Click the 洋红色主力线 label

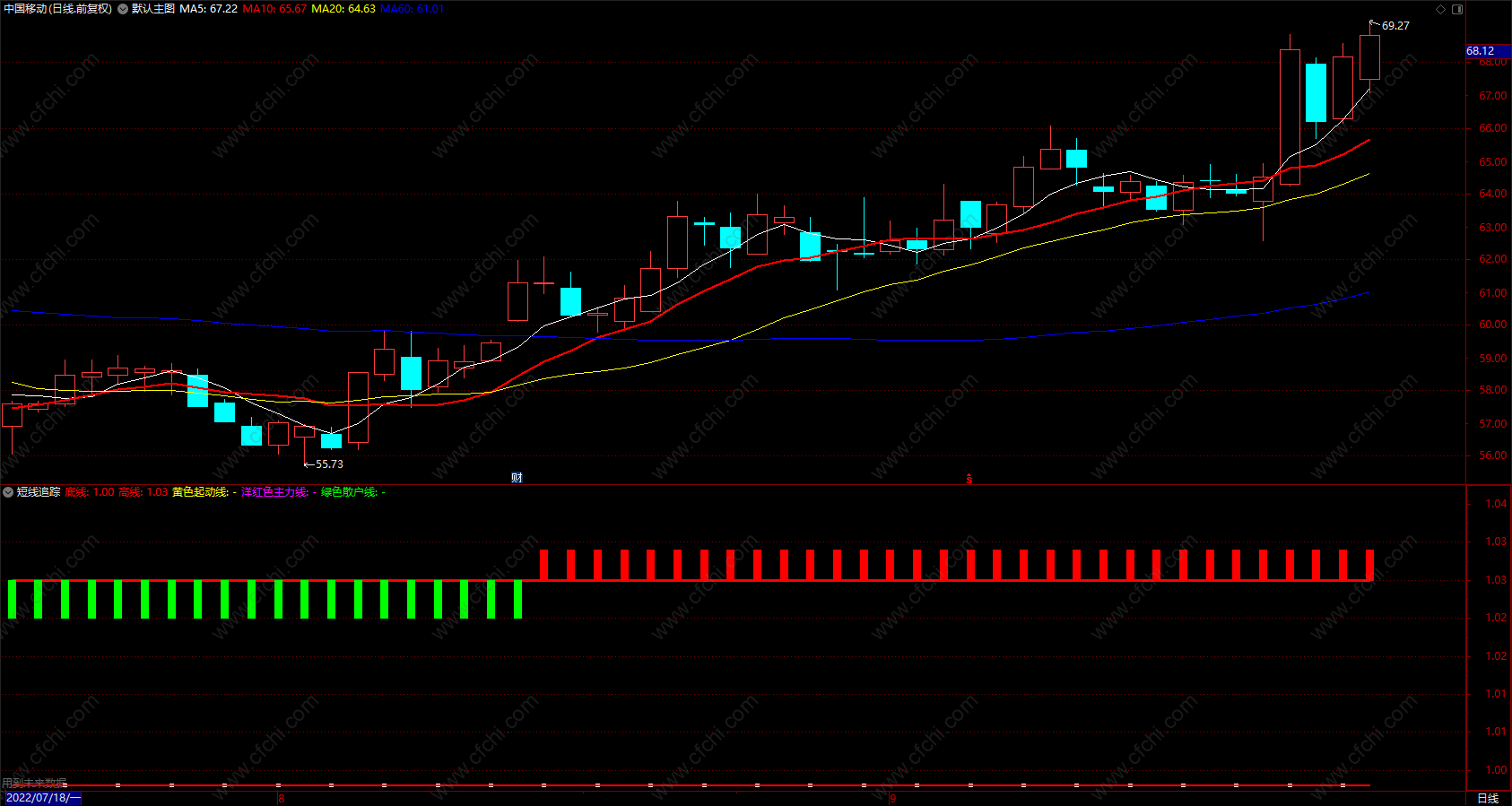(274, 492)
